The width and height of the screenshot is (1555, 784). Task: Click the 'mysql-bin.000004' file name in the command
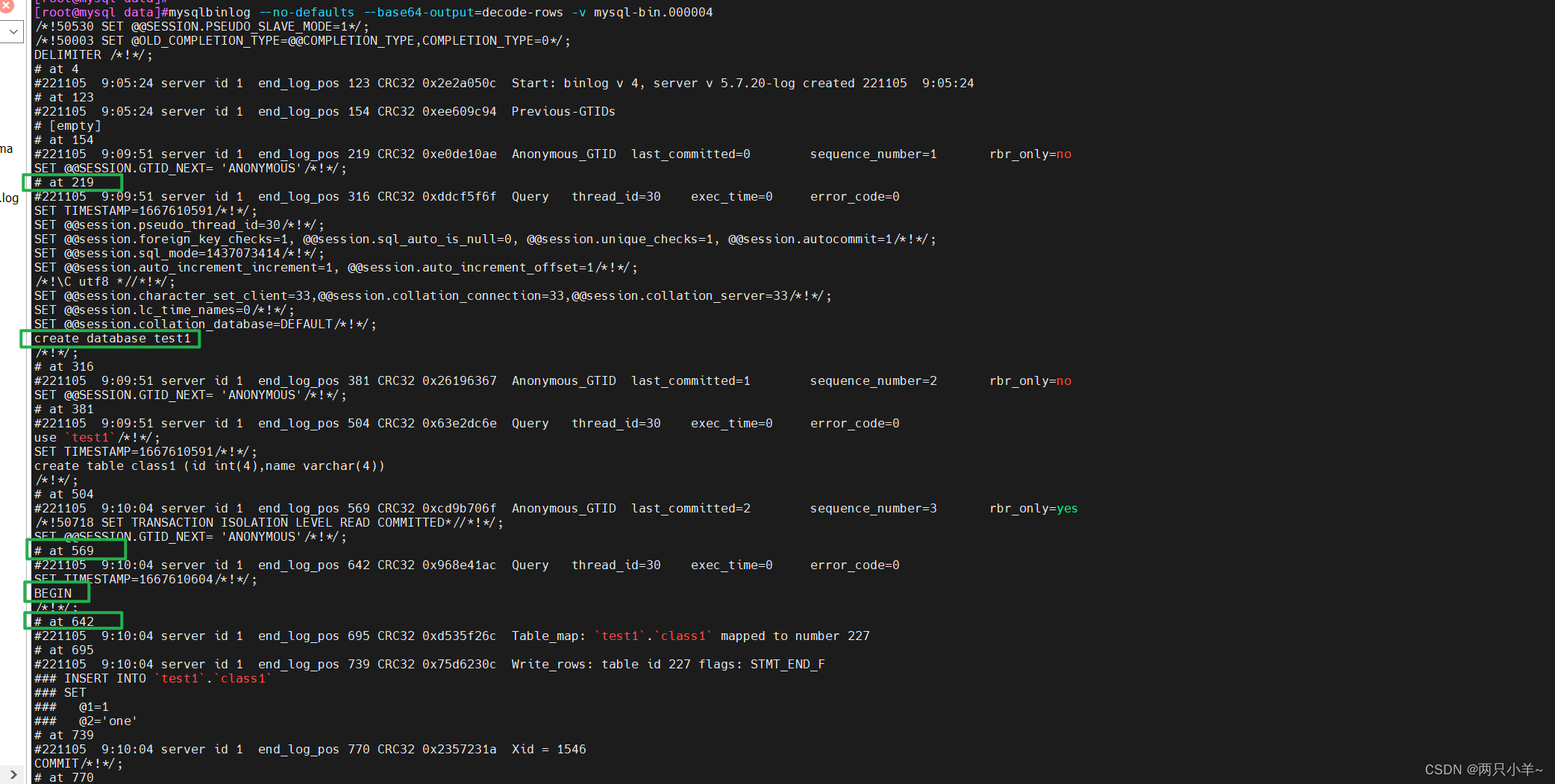[x=653, y=13]
